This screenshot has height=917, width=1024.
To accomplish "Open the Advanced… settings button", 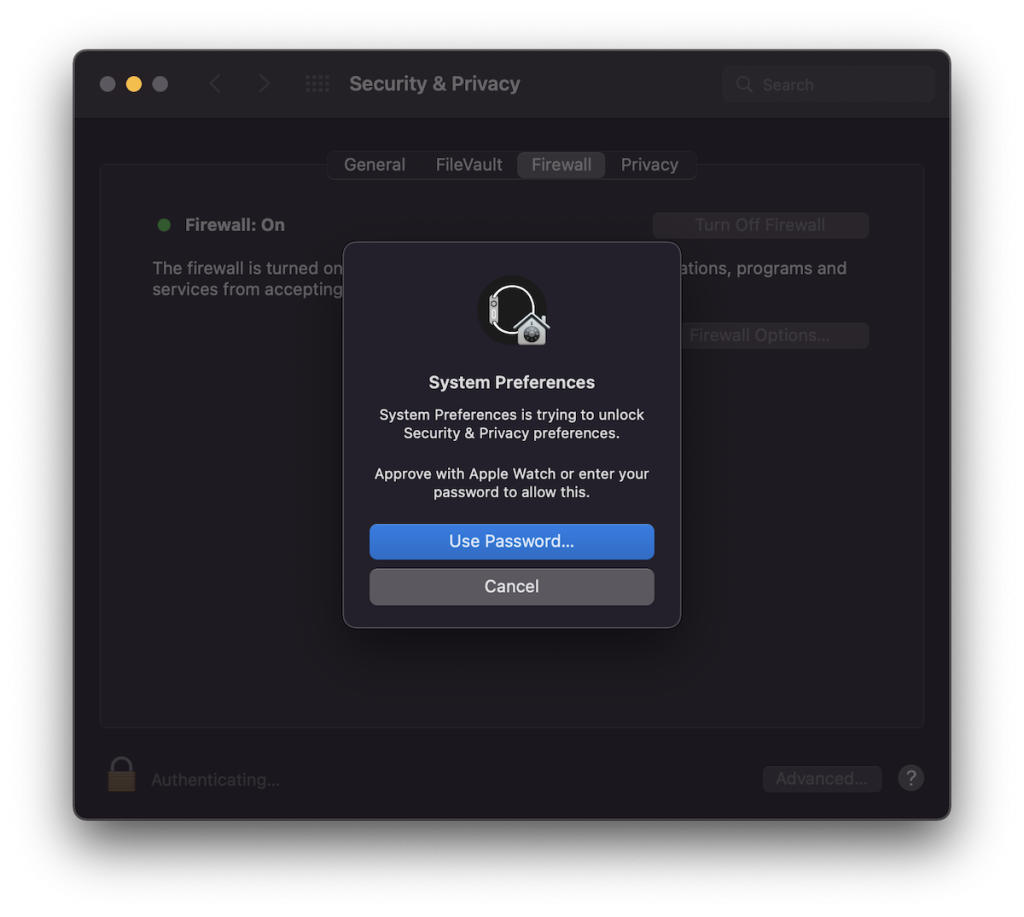I will point(822,779).
